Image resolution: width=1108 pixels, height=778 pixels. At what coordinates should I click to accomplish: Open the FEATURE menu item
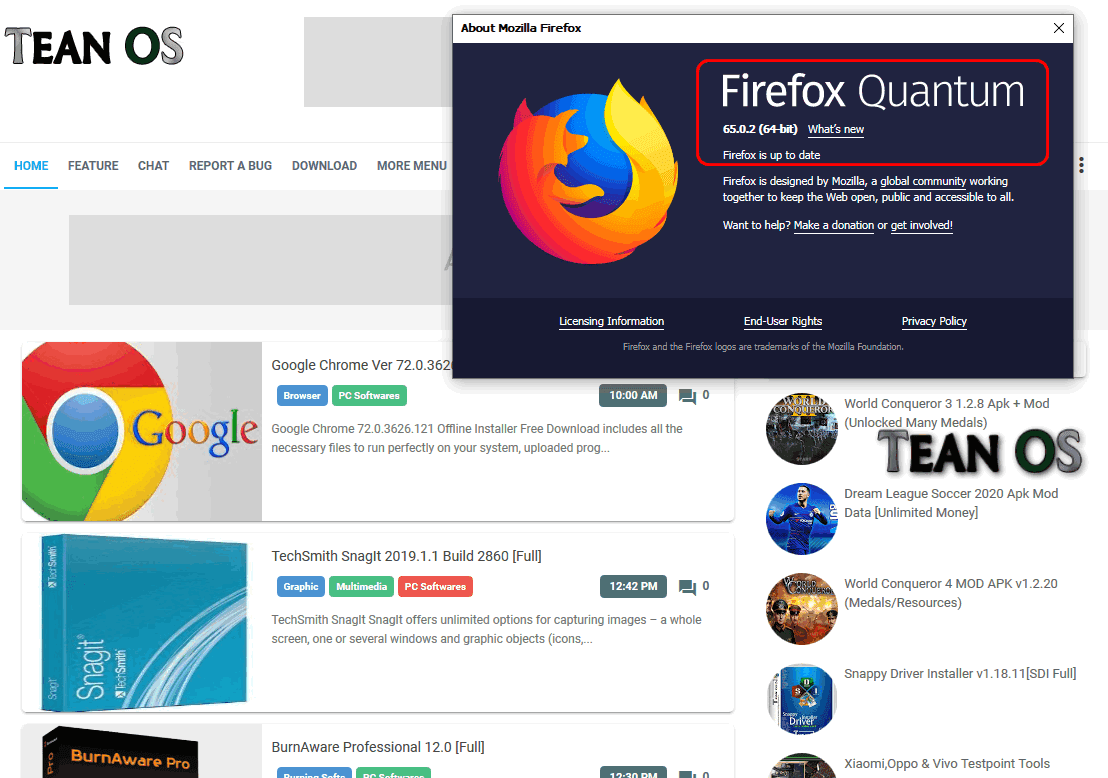point(93,165)
